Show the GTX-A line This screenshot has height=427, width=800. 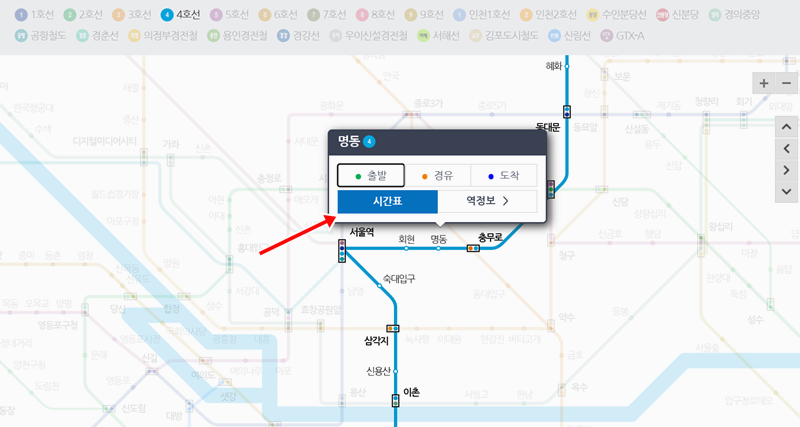[622, 36]
